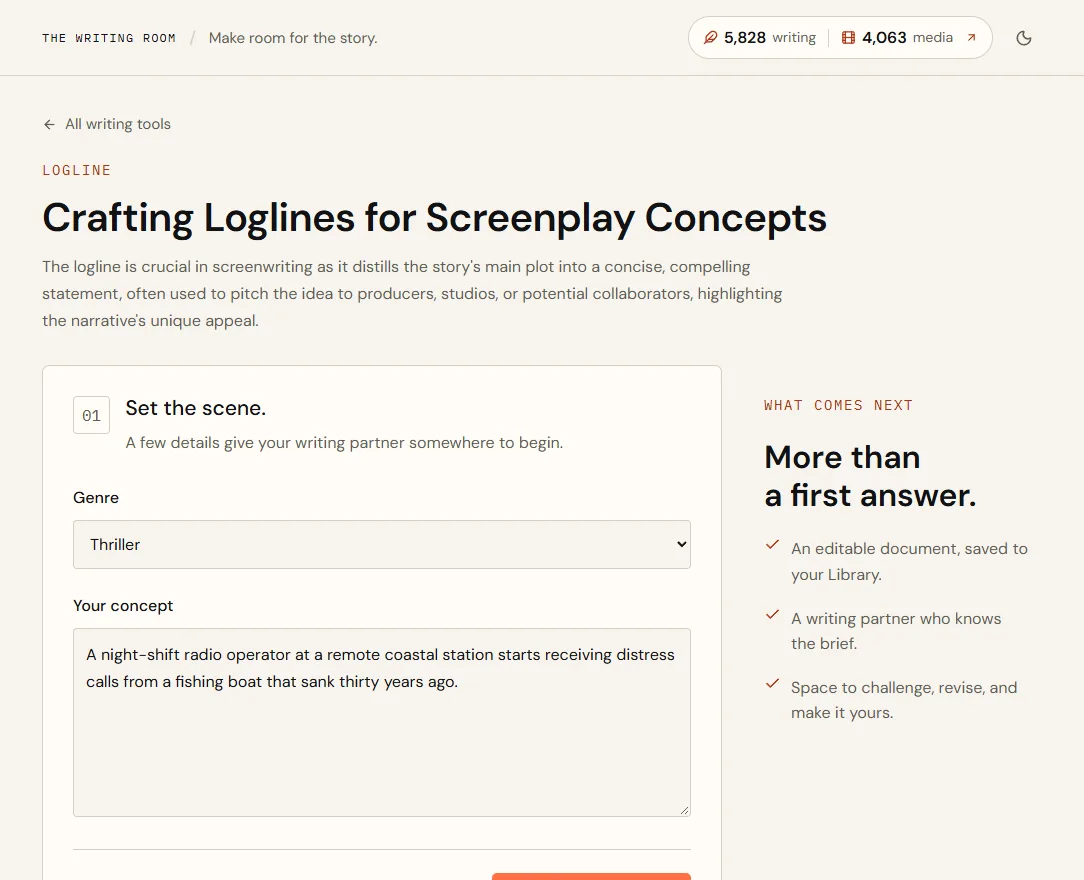Click the checkmark beside 'Space to challenge'
Screen dimensions: 1084x880
point(773,684)
